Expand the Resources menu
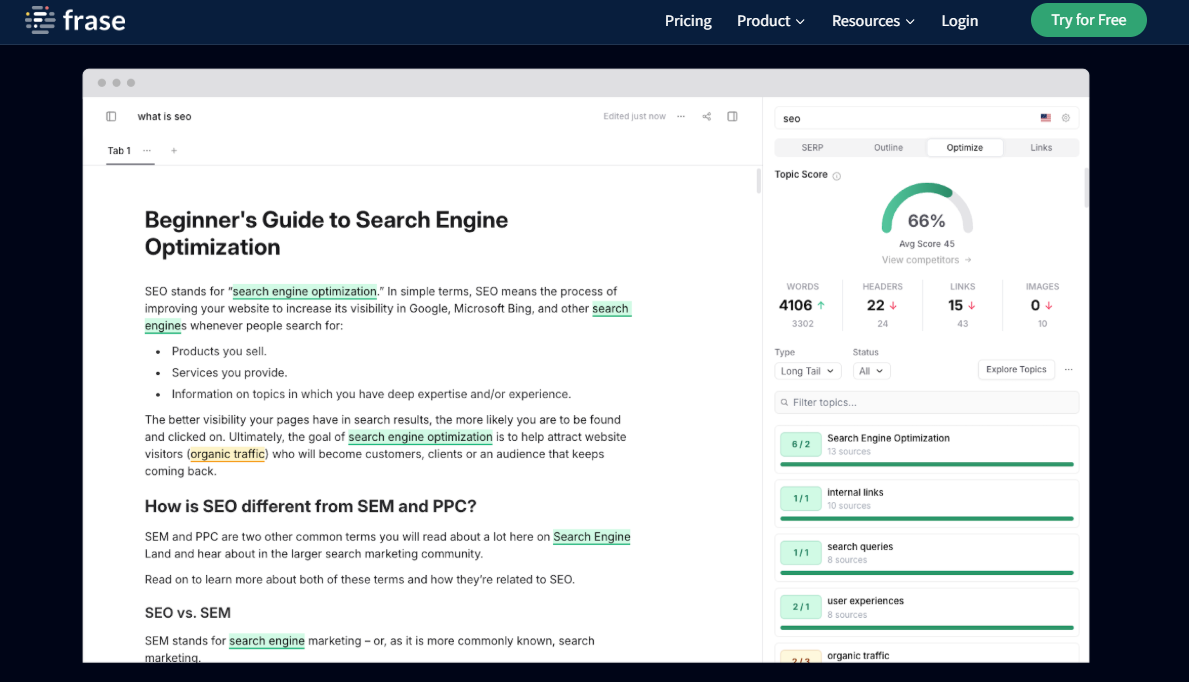This screenshot has width=1189, height=682. click(873, 21)
